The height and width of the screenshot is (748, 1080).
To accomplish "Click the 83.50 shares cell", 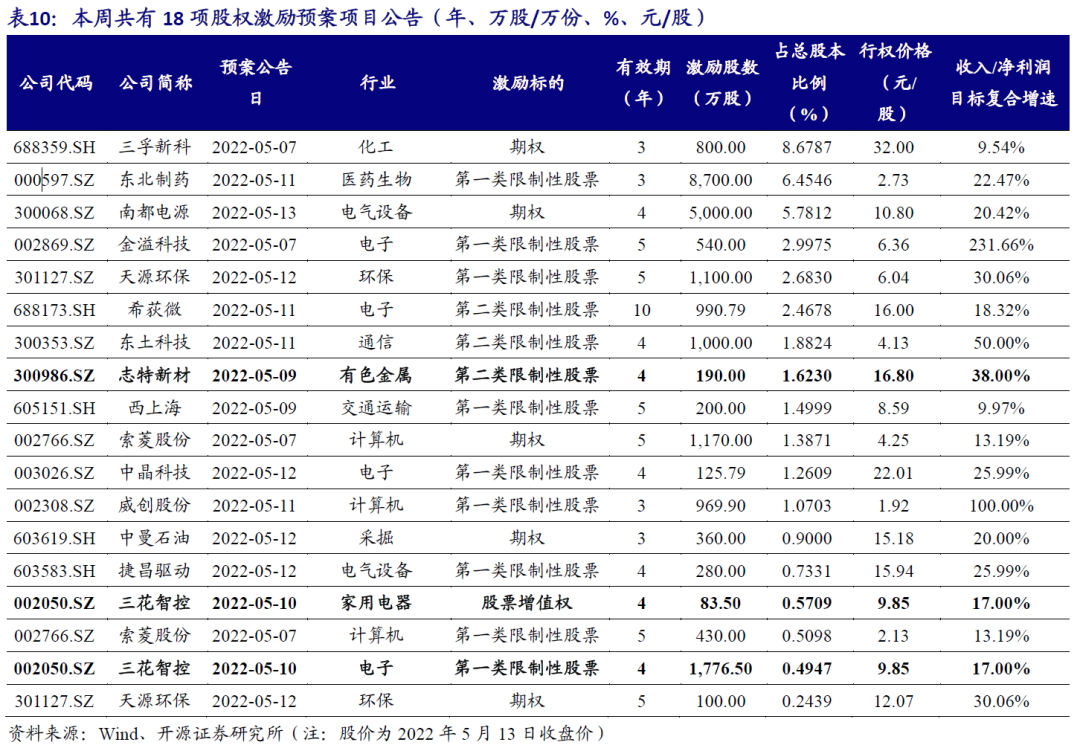I will (x=720, y=604).
